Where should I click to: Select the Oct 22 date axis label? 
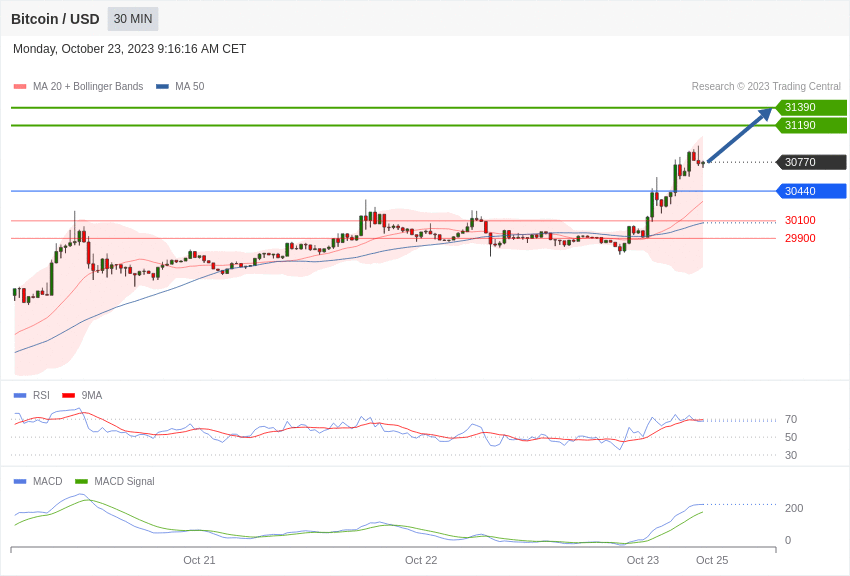point(421,560)
